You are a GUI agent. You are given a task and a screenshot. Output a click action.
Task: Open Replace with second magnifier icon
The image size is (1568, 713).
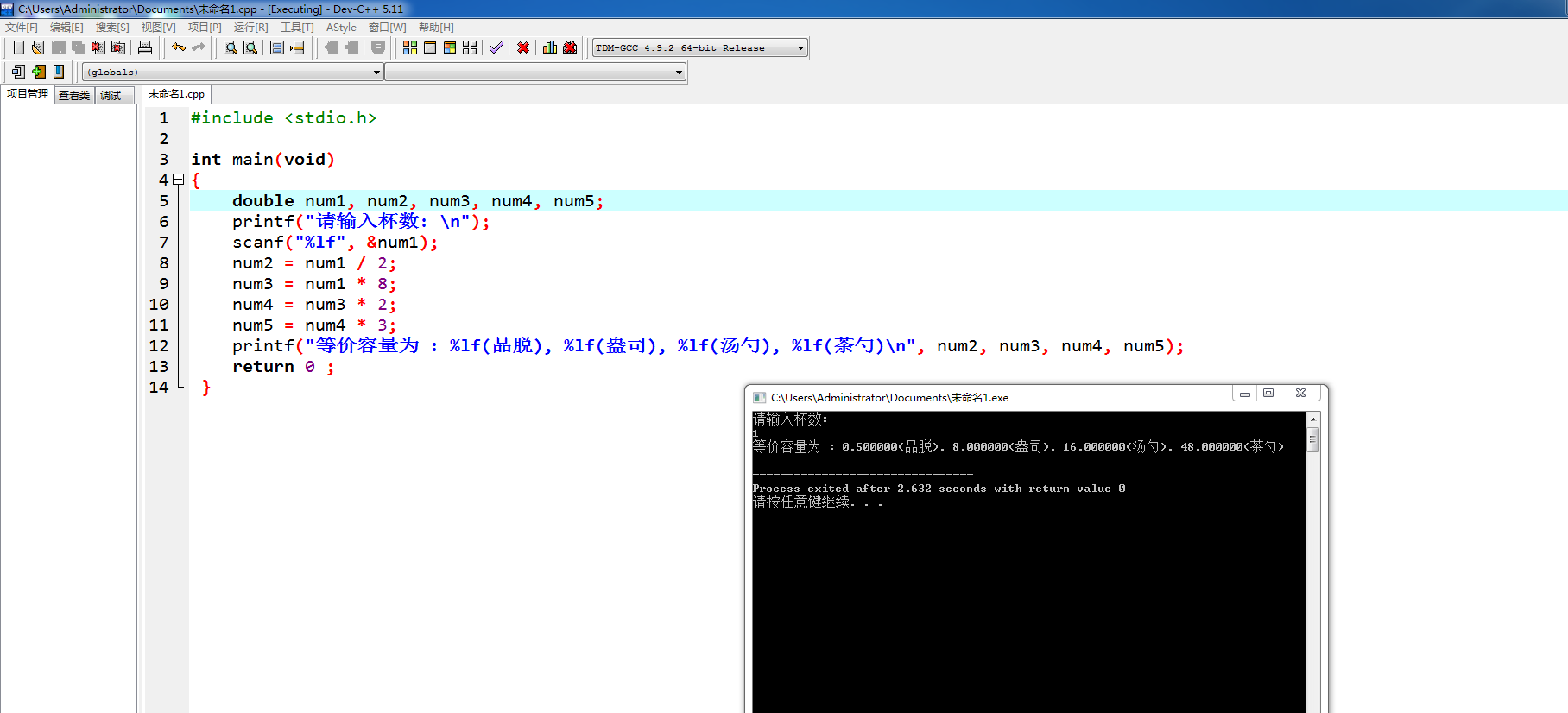tap(250, 47)
